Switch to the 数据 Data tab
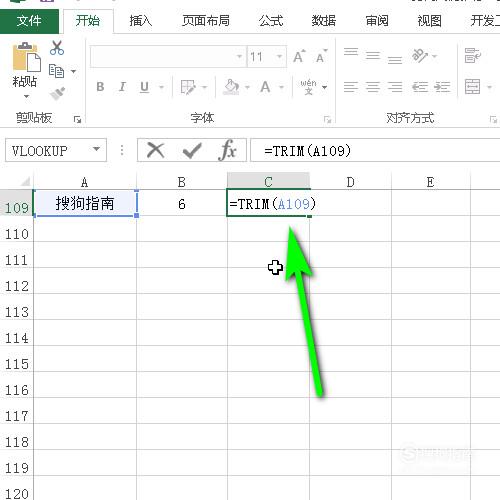Image resolution: width=500 pixels, height=500 pixels. (x=324, y=21)
